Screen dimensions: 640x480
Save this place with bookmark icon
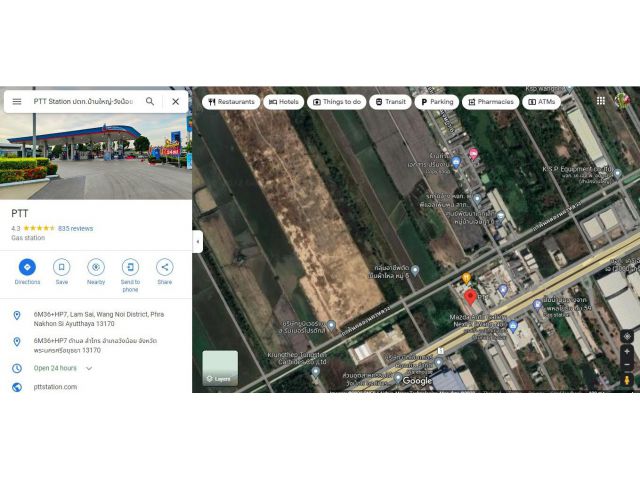[62, 267]
